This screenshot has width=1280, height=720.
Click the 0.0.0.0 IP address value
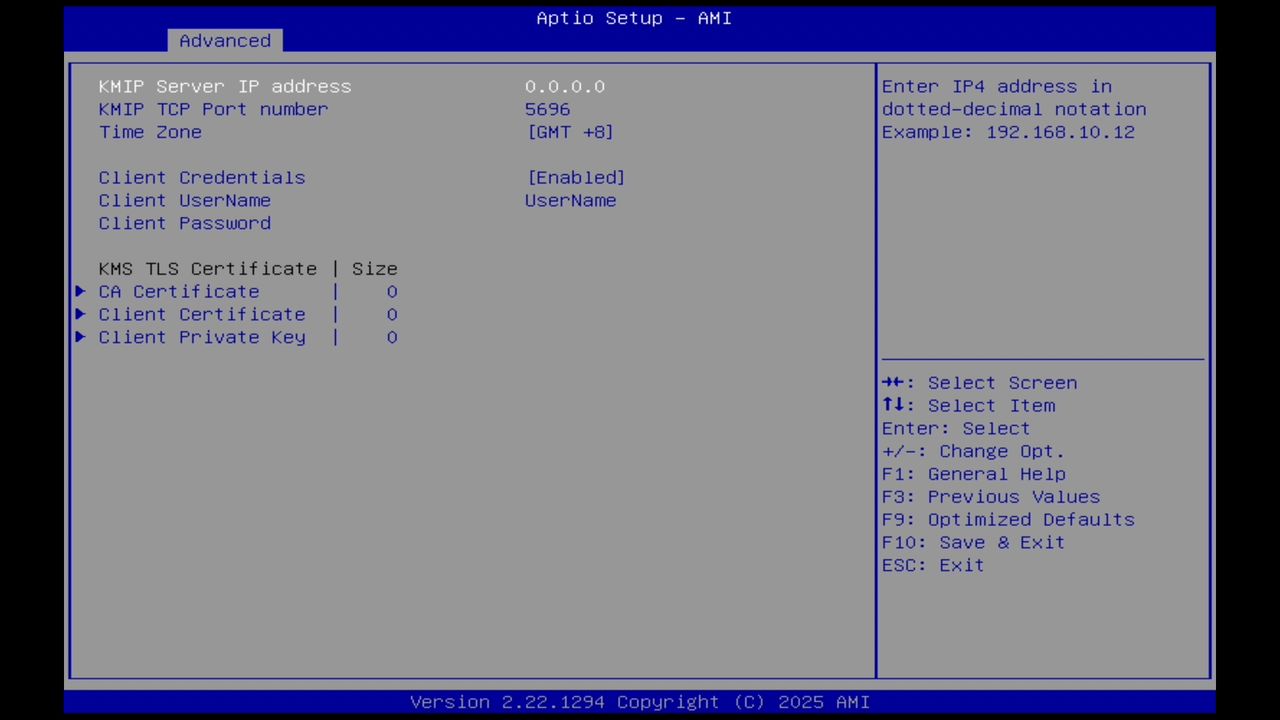tap(565, 86)
